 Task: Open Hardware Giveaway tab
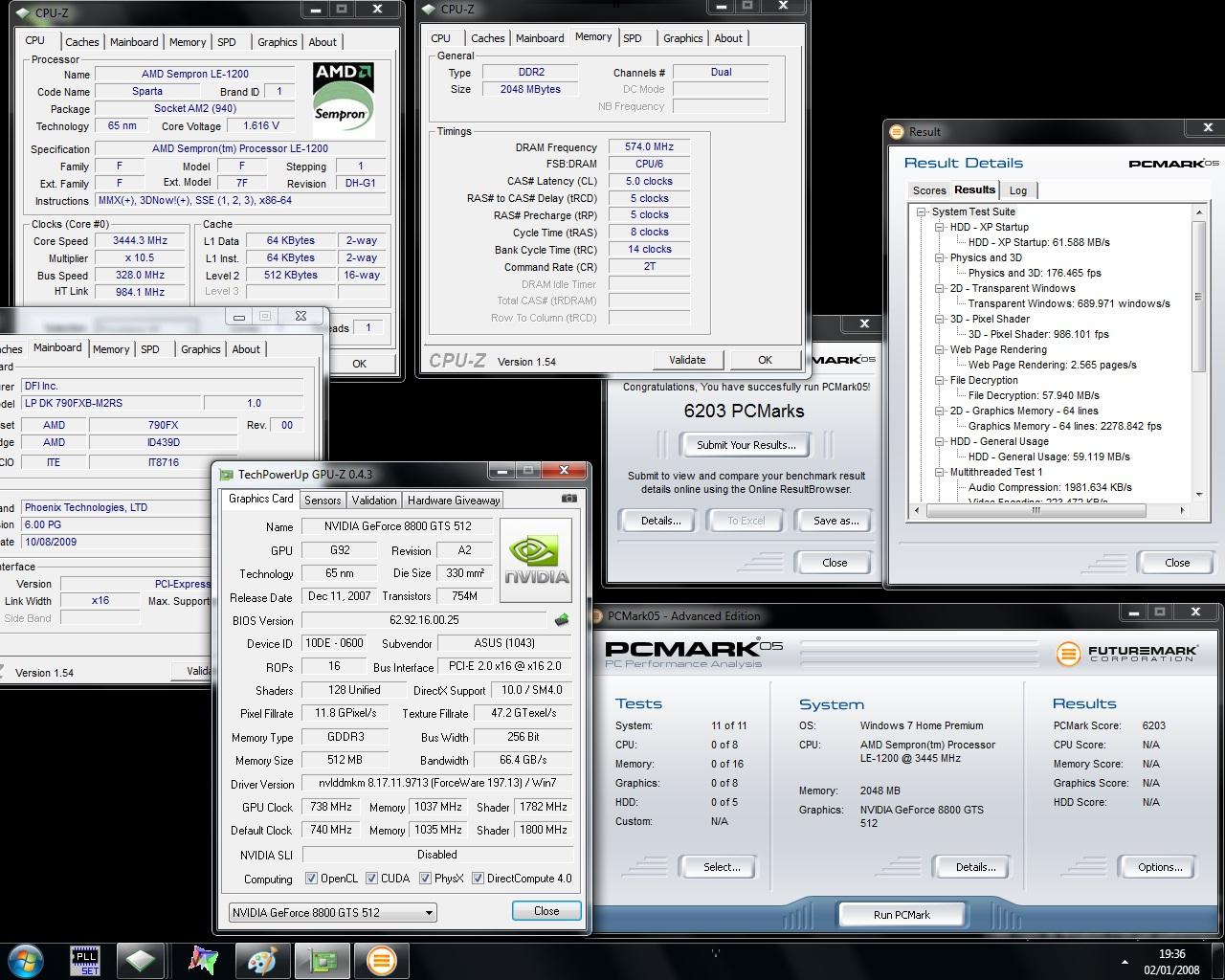click(x=454, y=500)
